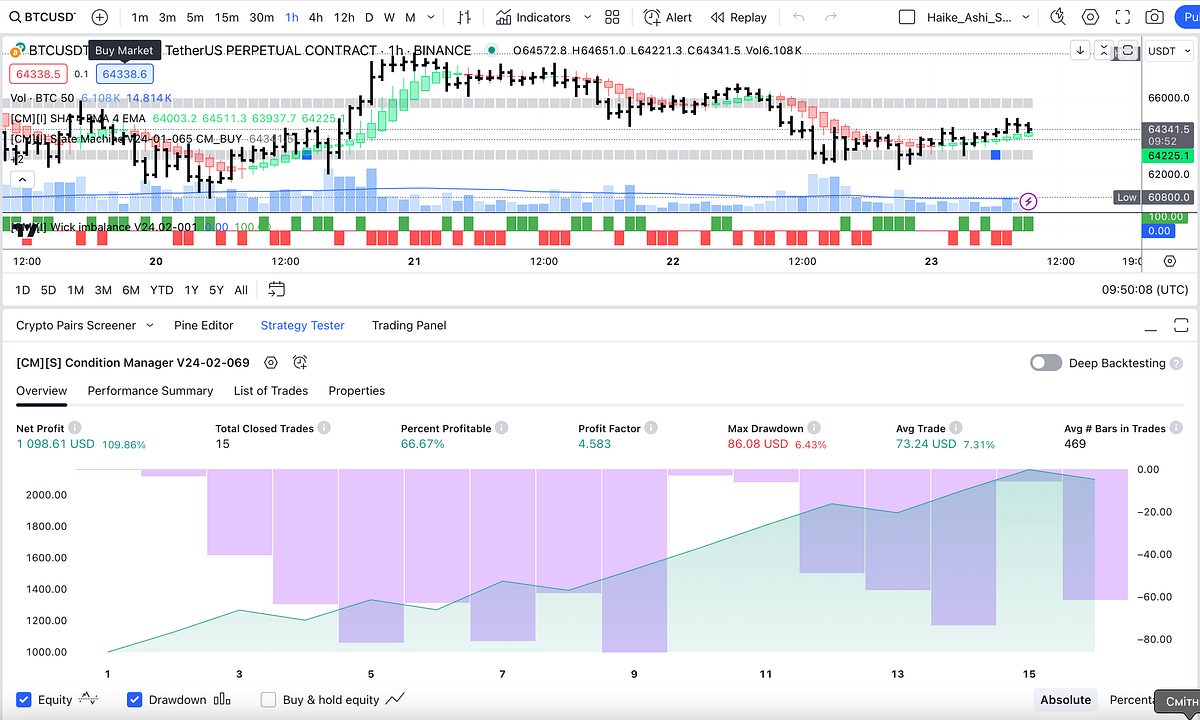Open the multi-chart layout grid selector
The image size is (1200, 720).
pos(612,17)
